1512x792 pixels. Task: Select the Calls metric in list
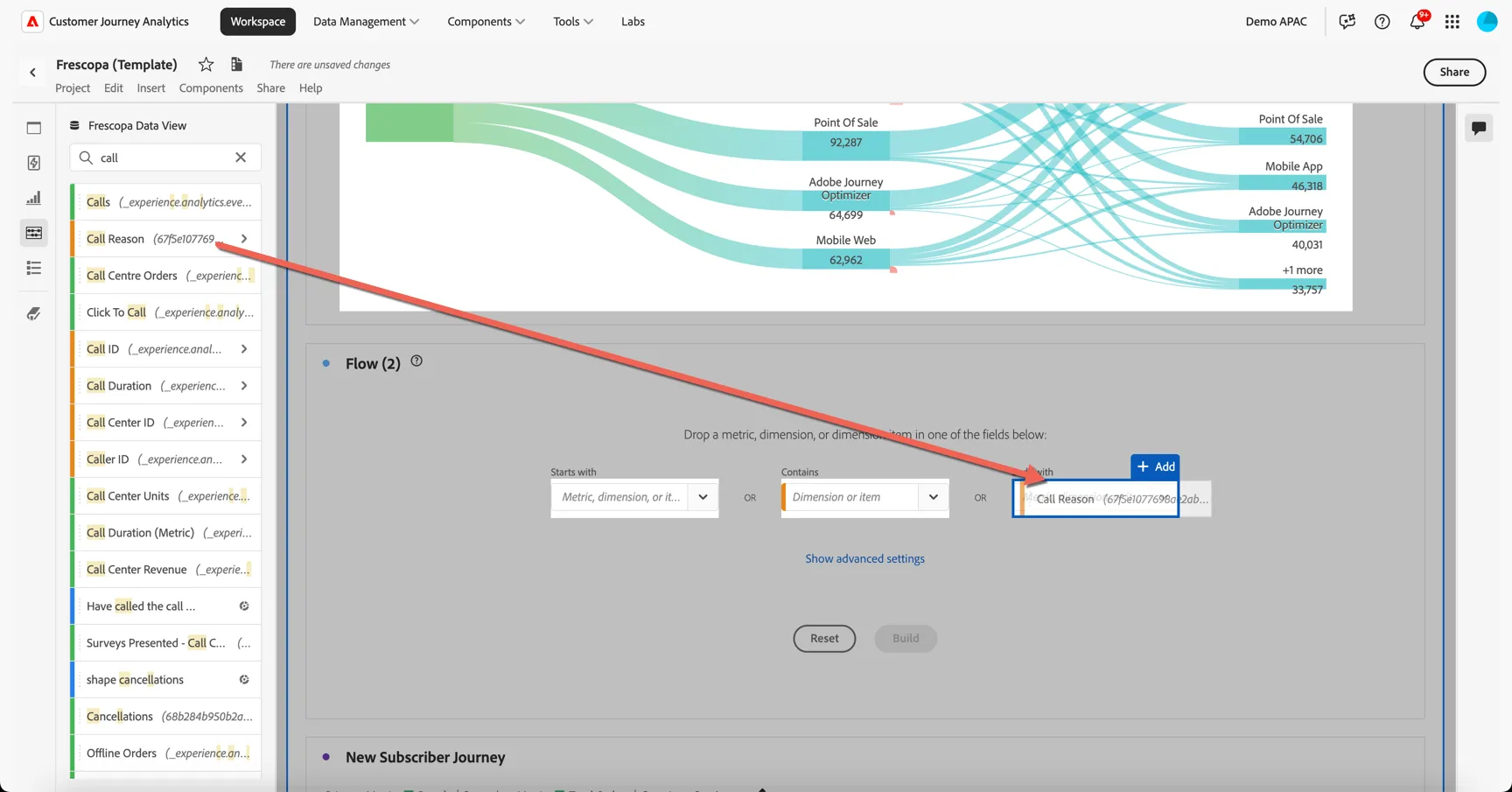click(x=165, y=201)
